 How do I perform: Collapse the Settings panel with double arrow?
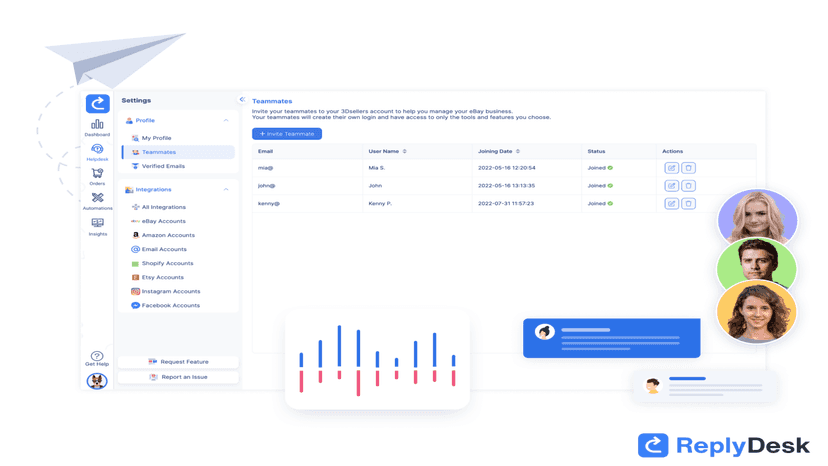tap(242, 99)
